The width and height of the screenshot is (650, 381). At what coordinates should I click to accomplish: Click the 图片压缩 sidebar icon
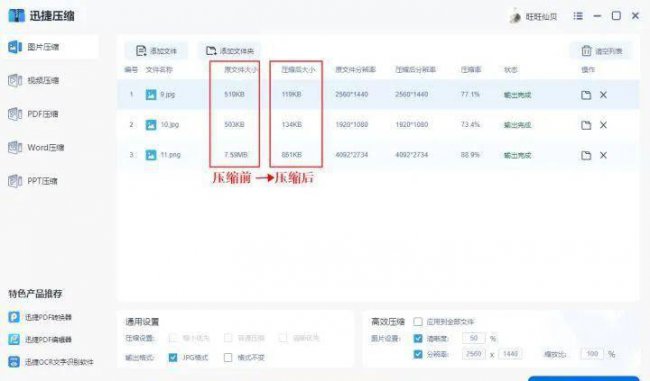pyautogui.click(x=15, y=47)
